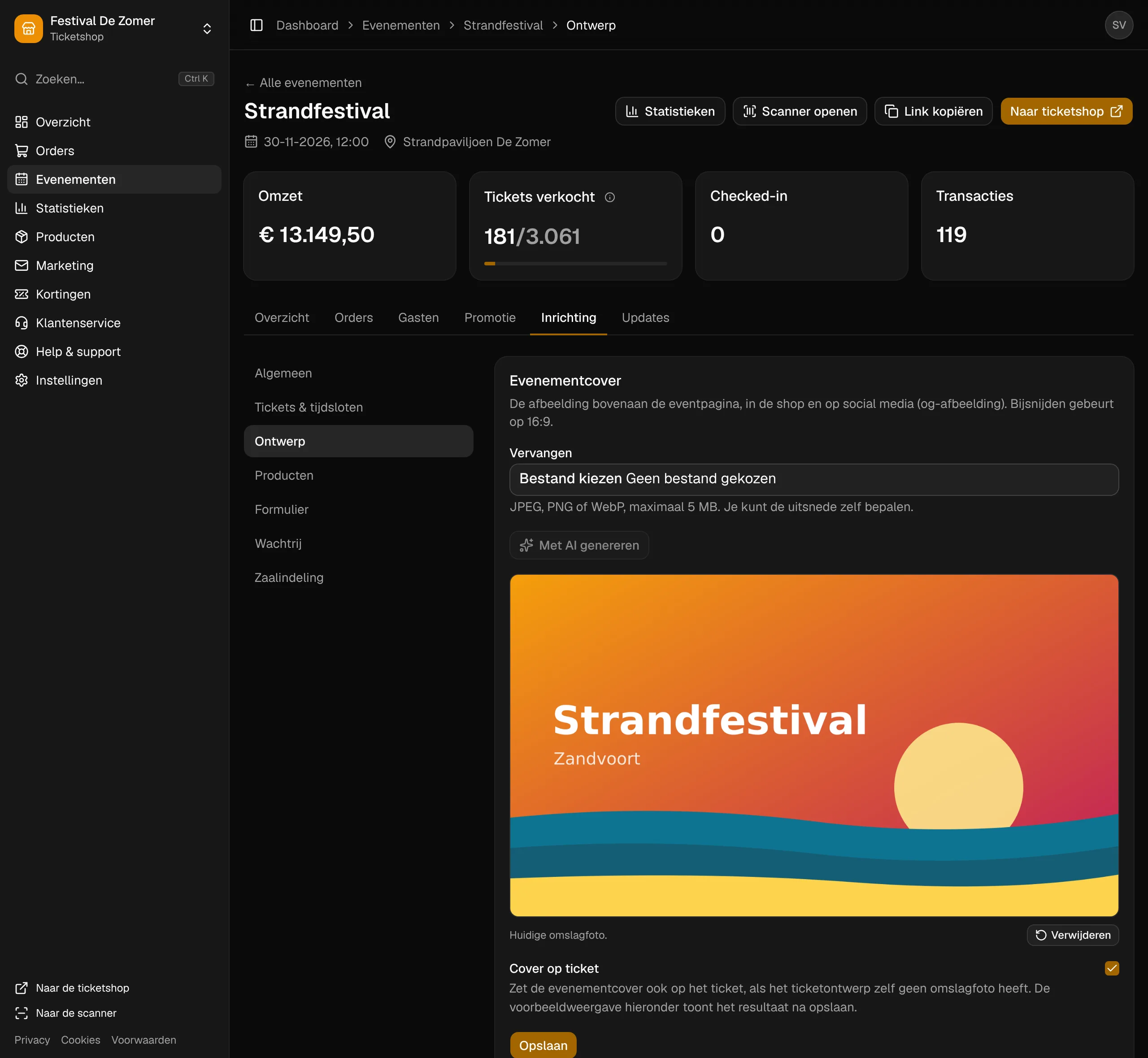Click the Opslaan button
This screenshot has width=1148, height=1058.
(543, 1045)
